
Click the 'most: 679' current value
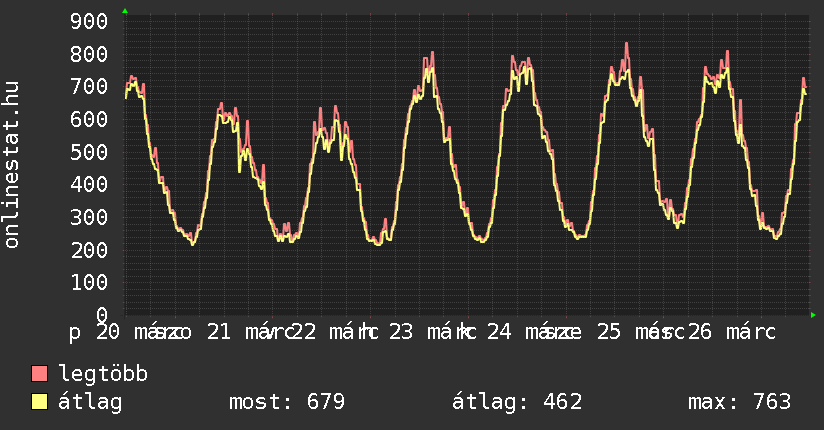coord(287,403)
